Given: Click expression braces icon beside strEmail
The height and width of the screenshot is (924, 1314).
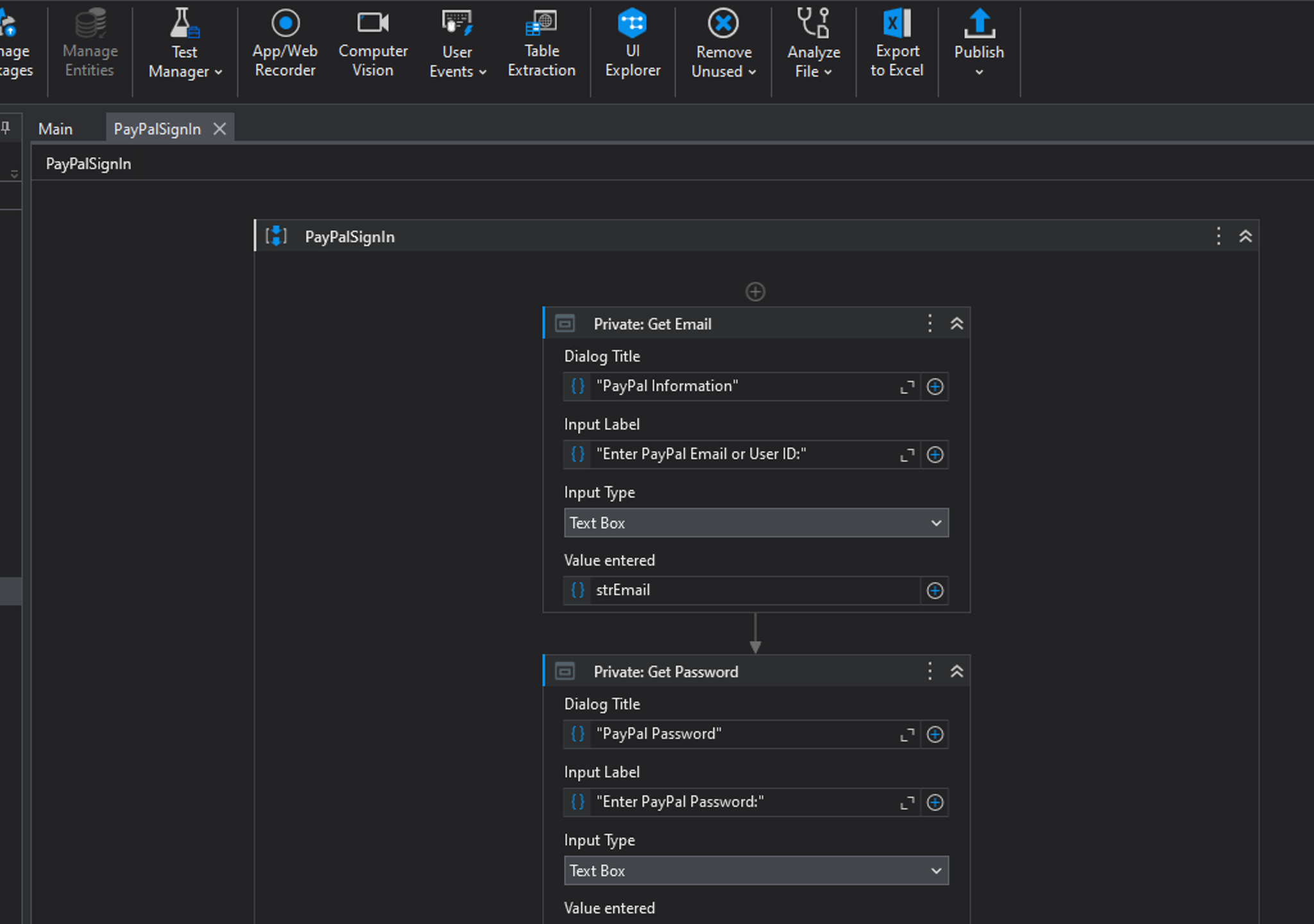Looking at the screenshot, I should (x=578, y=590).
